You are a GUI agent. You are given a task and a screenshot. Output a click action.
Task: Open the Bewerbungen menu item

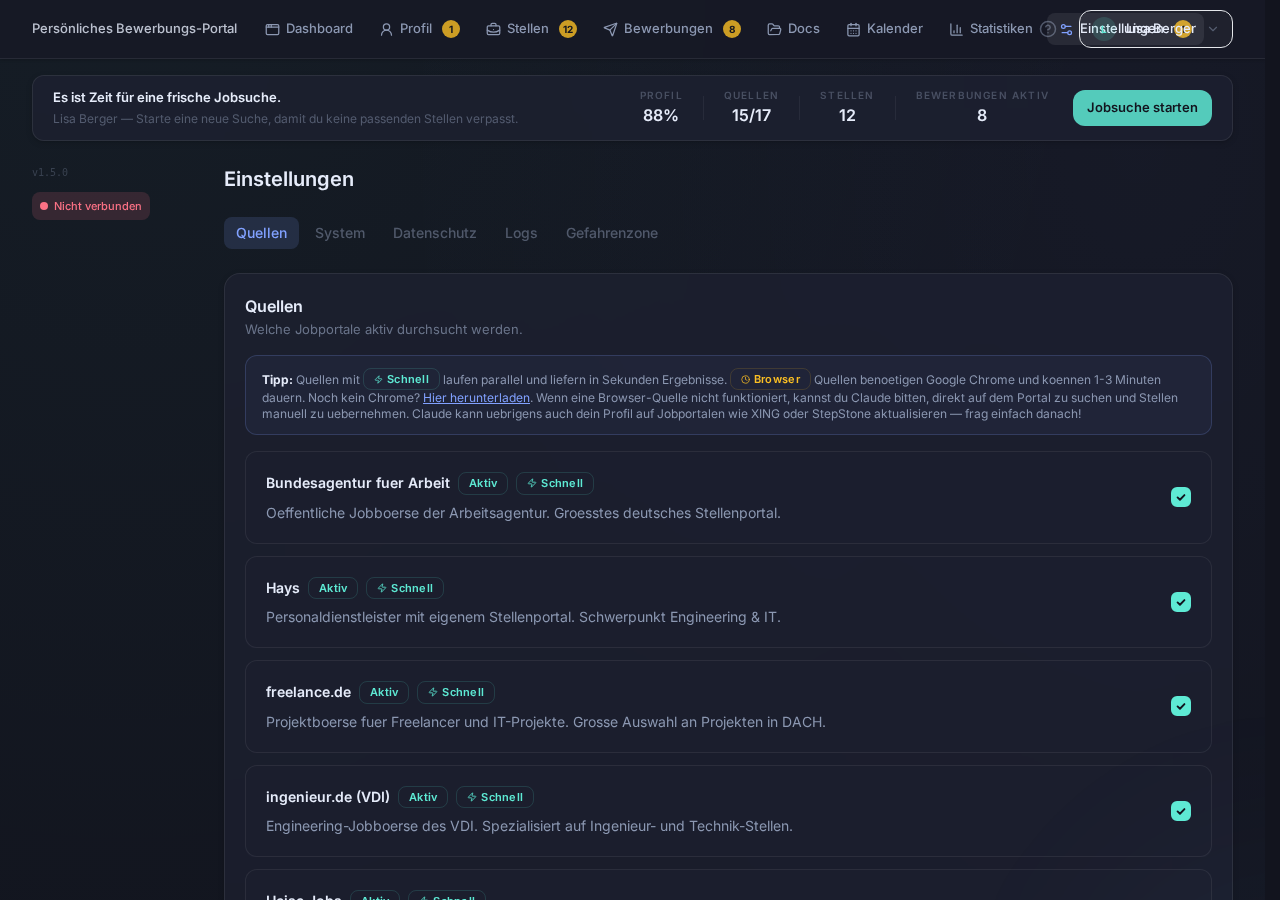coord(671,29)
